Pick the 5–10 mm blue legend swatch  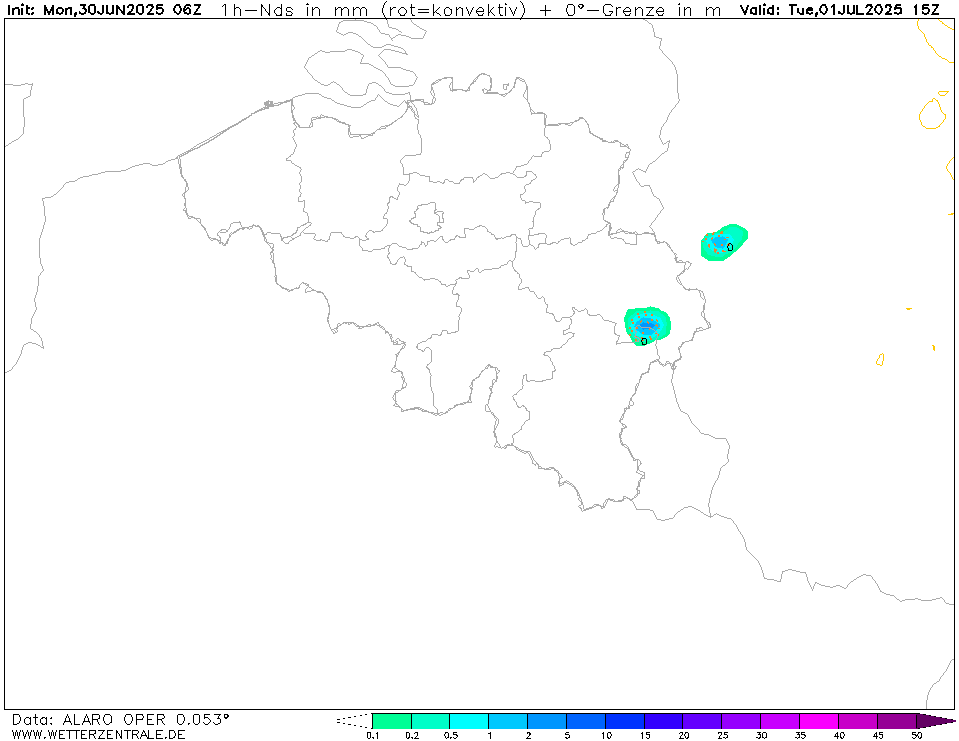[585, 721]
